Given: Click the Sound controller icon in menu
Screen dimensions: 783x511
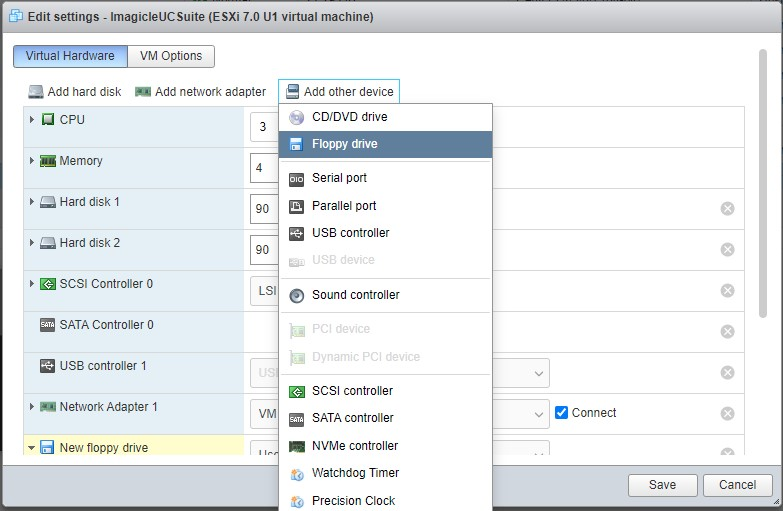Looking at the screenshot, I should 296,295.
